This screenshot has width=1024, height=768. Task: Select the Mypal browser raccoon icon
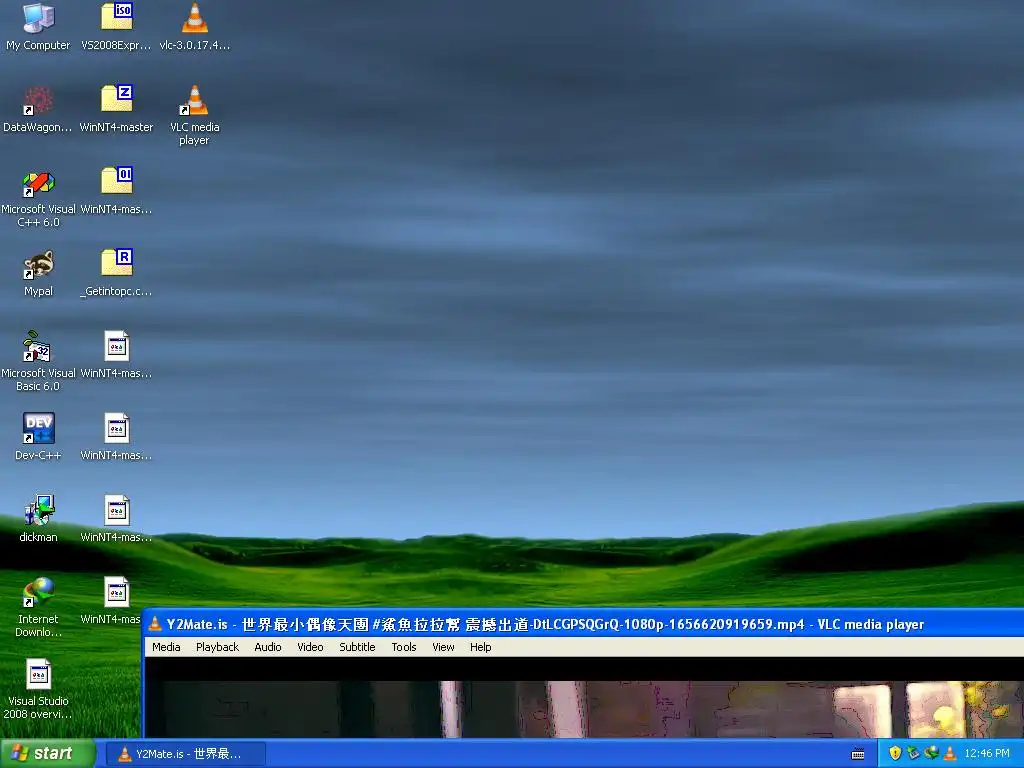tap(38, 273)
